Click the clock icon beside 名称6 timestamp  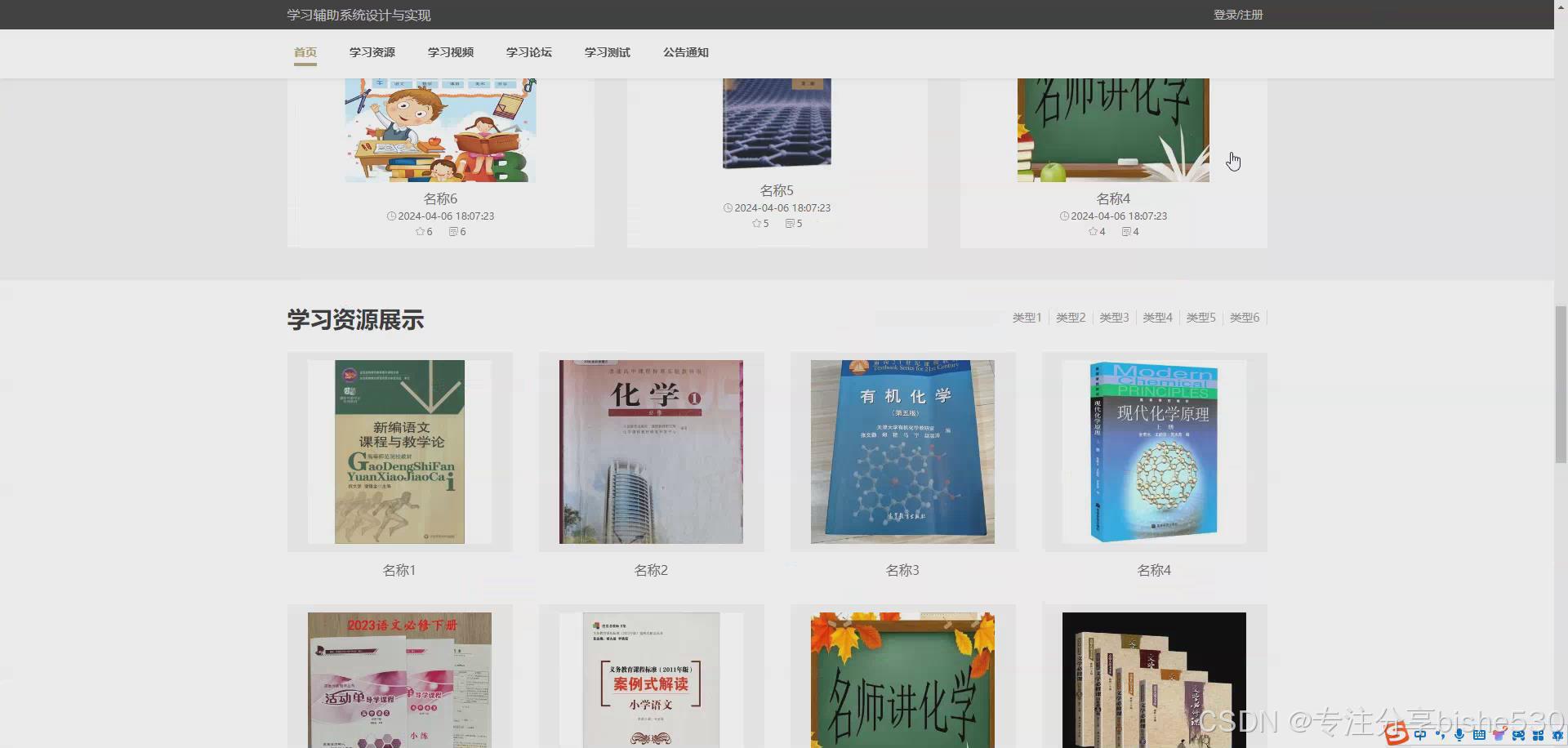click(390, 216)
